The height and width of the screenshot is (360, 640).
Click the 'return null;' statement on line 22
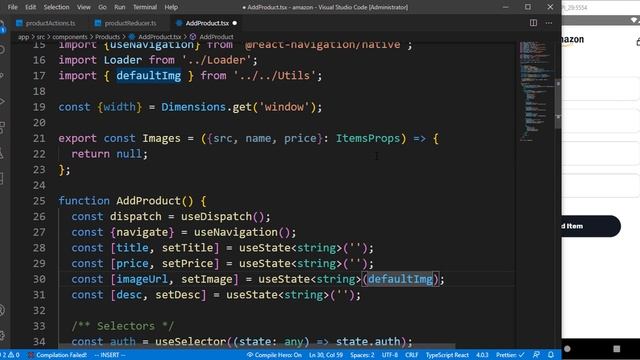coord(109,154)
